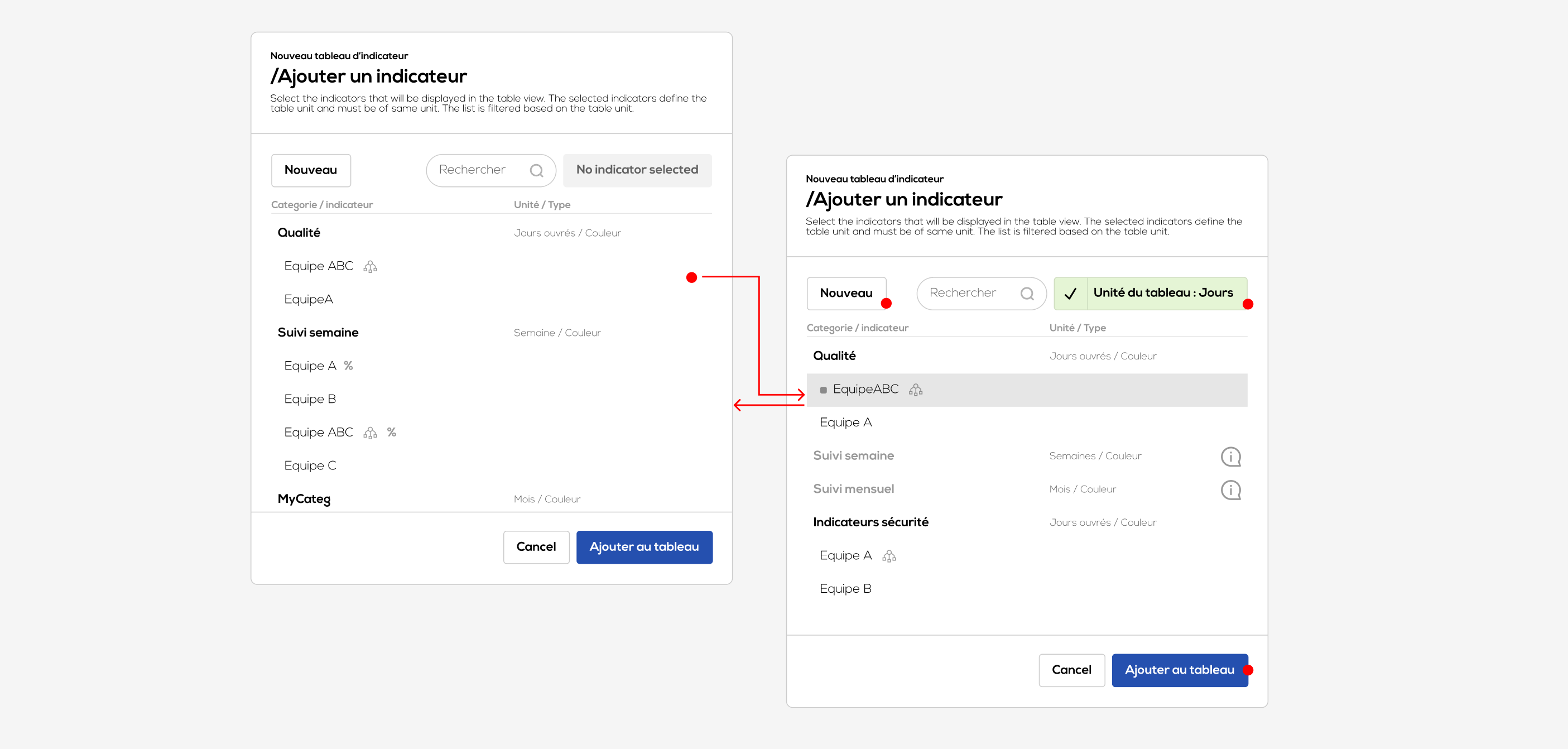This screenshot has width=1568, height=749.
Task: Click search magnifier in right dialog
Action: tap(1027, 294)
